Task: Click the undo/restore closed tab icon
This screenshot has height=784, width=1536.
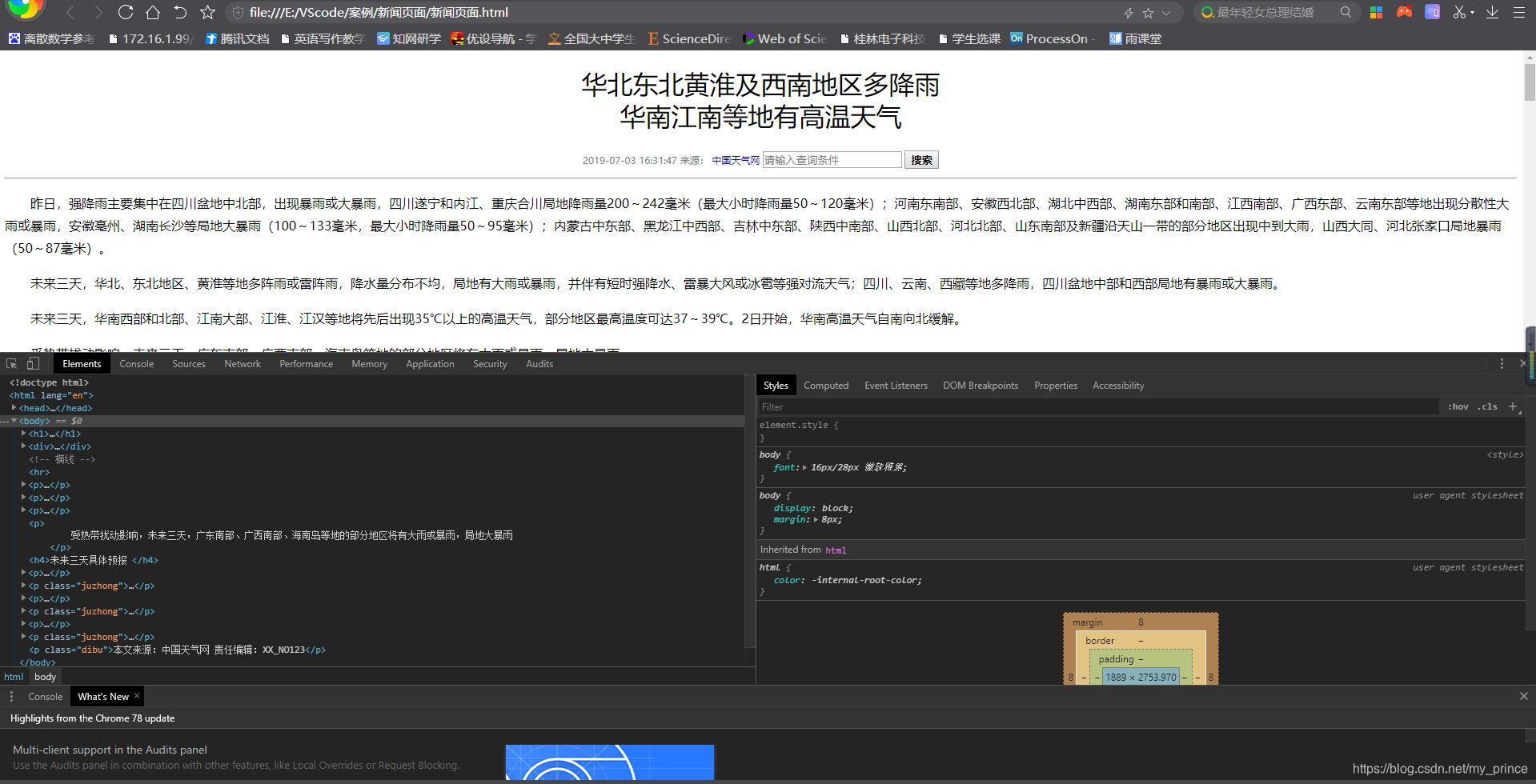Action: pyautogui.click(x=180, y=13)
